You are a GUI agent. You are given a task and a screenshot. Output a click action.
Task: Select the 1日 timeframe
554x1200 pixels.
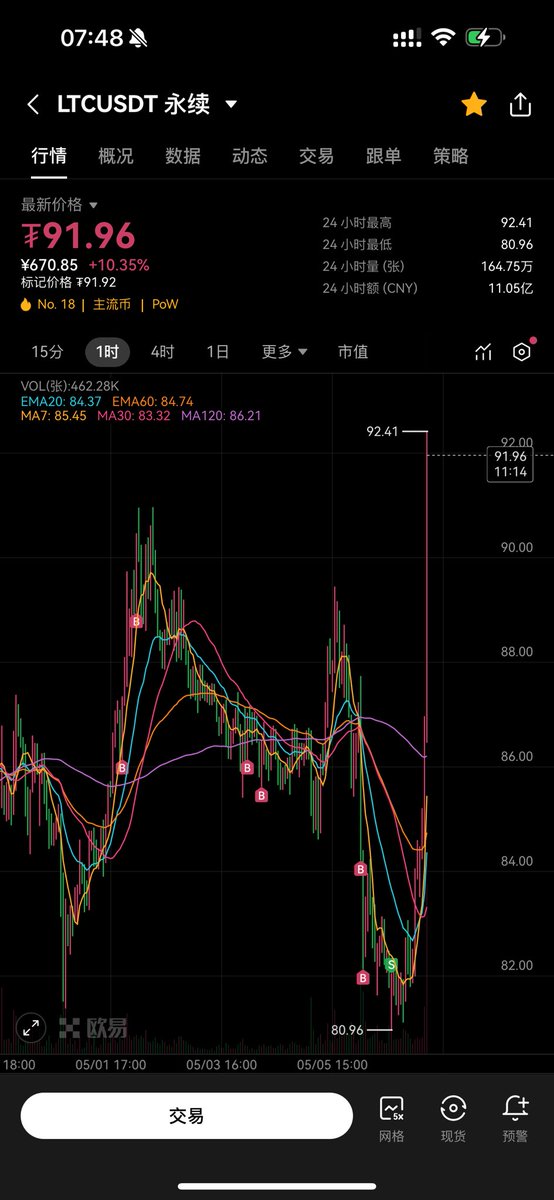[x=217, y=352]
